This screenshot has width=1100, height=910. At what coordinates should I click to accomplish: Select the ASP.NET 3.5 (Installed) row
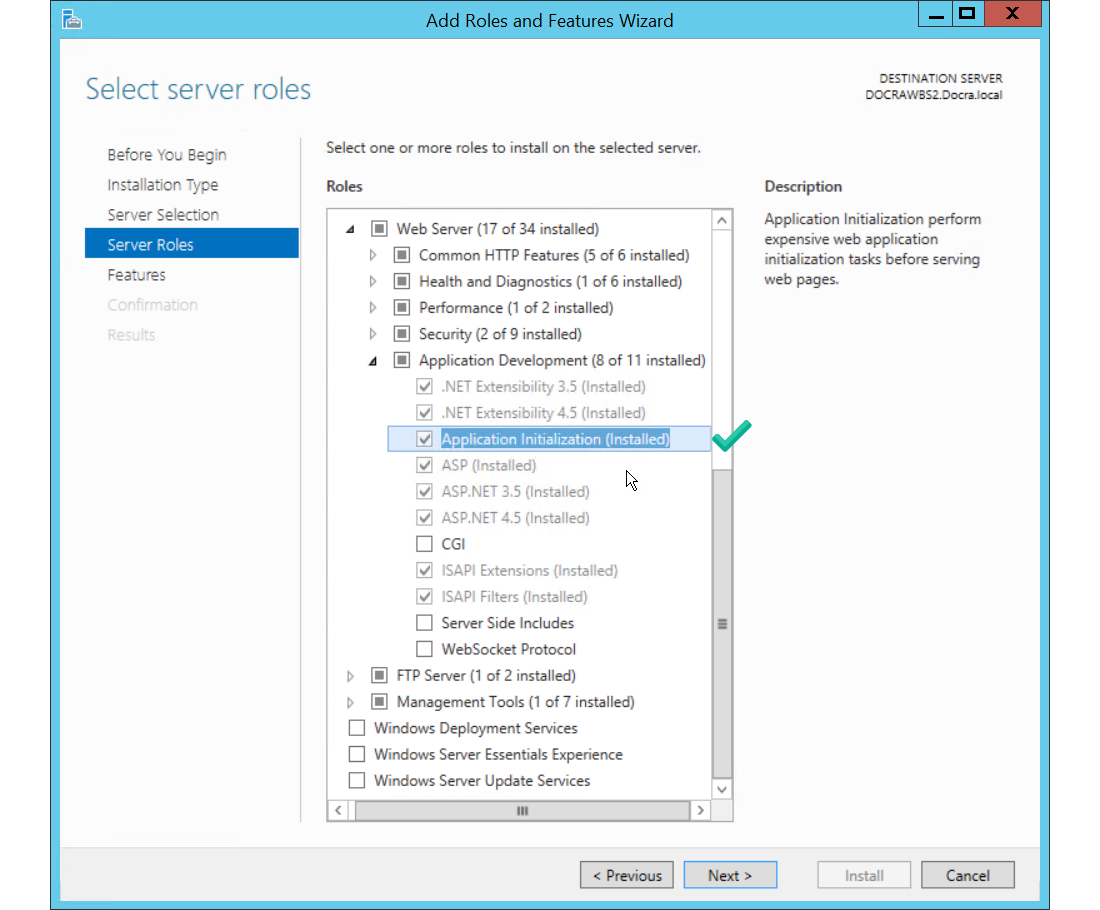516,492
